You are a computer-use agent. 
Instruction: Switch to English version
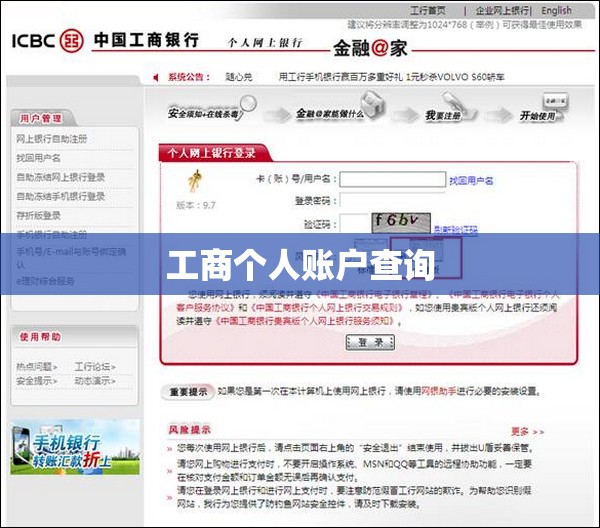(556, 10)
